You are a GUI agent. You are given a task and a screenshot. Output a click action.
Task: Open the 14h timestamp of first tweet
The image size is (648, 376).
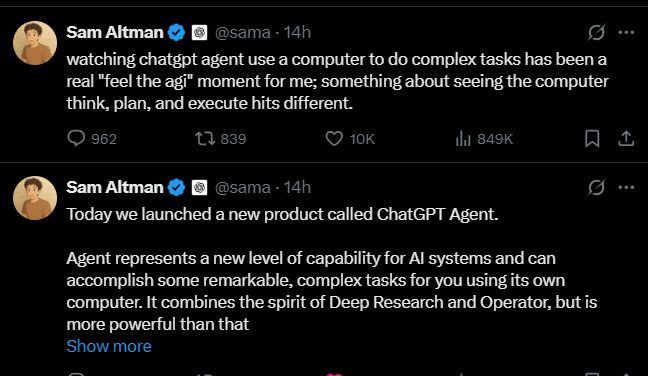tap(297, 32)
